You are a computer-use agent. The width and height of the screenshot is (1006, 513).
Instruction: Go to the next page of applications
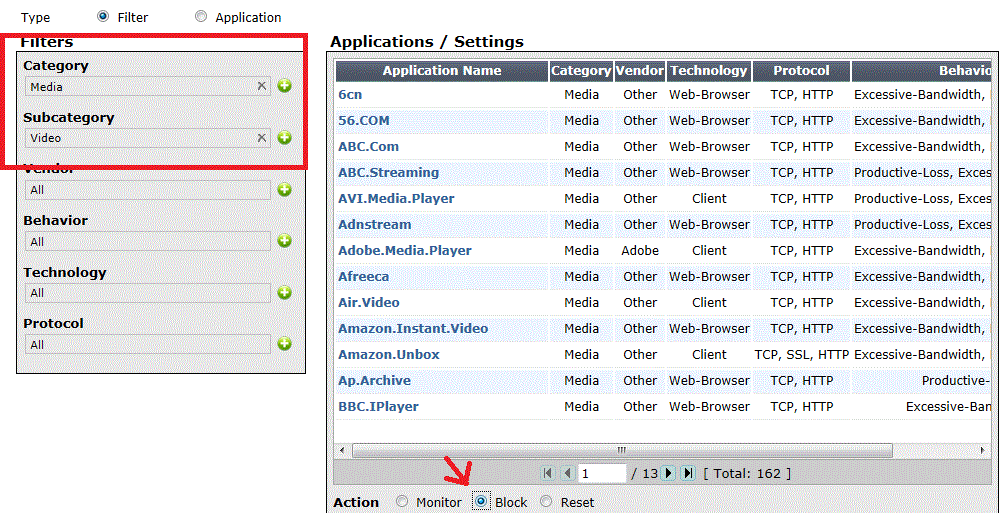pos(668,473)
